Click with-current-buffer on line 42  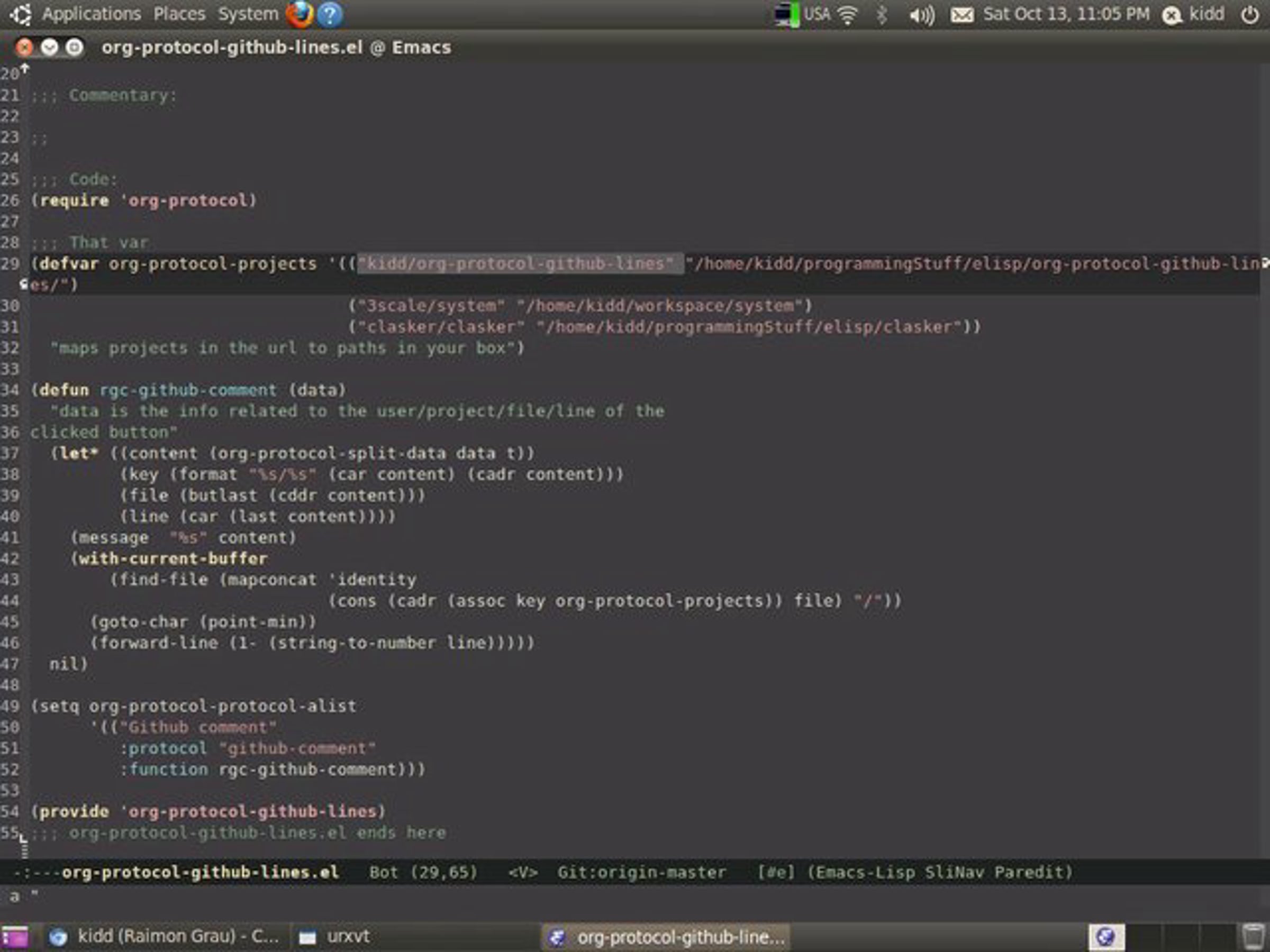pos(172,559)
